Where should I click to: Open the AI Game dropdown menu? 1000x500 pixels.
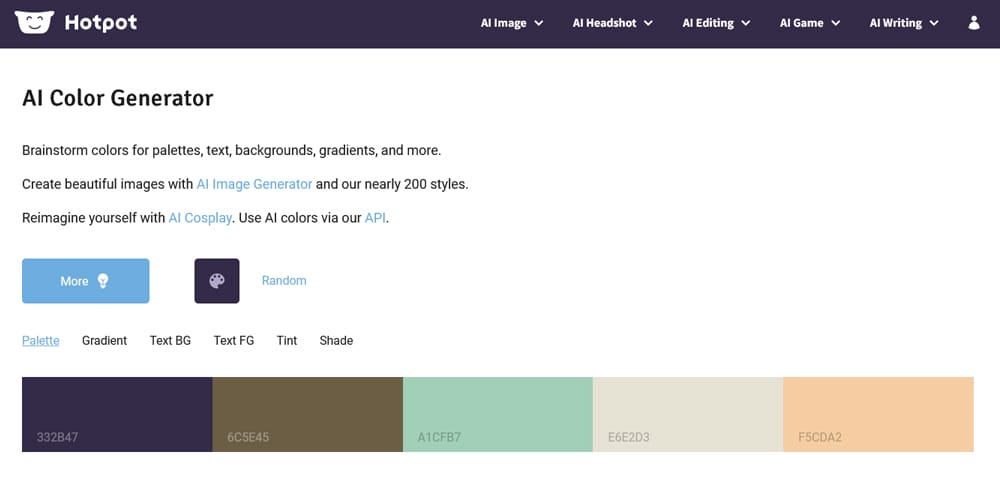coord(810,23)
